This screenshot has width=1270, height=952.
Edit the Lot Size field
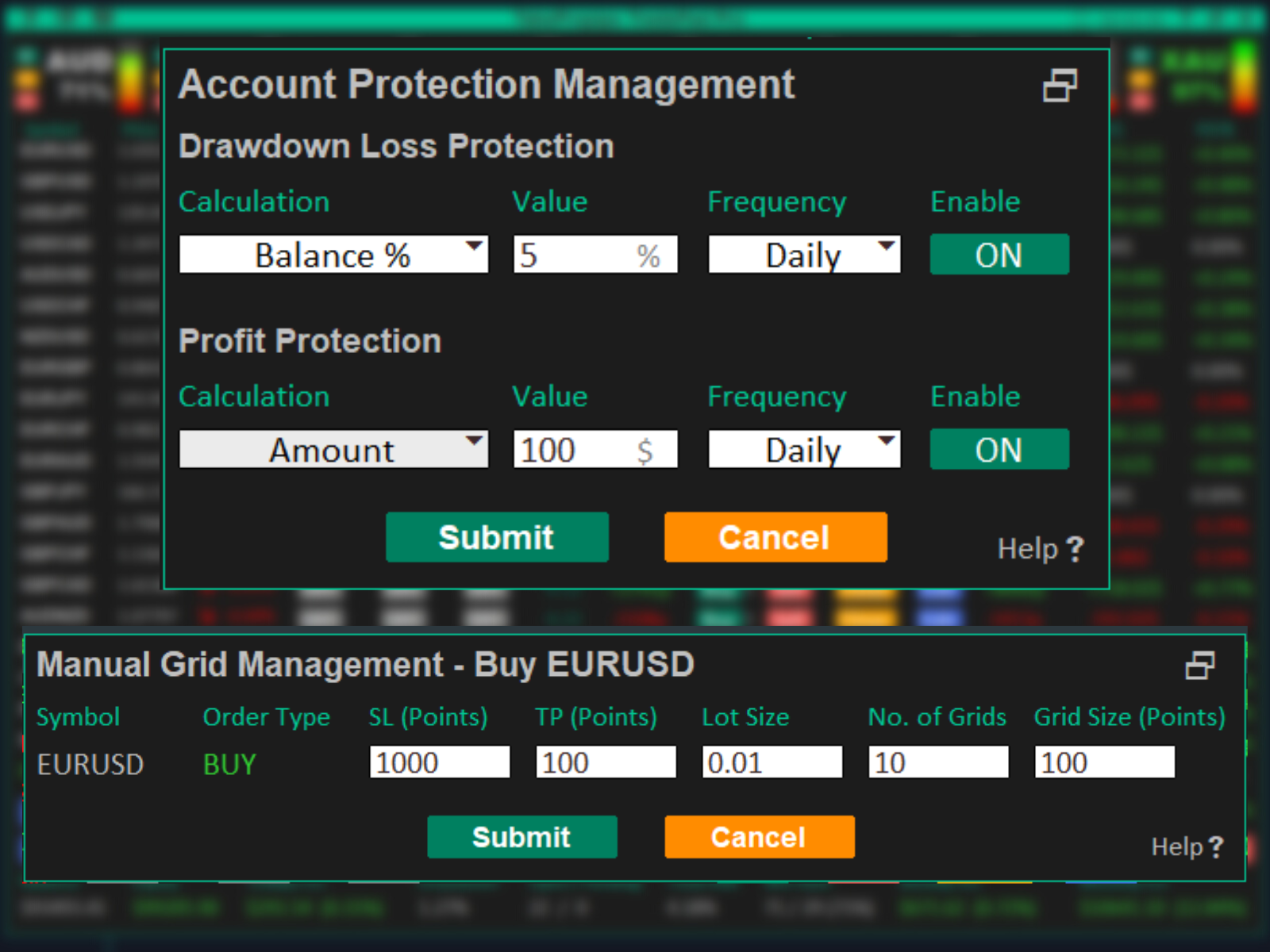(772, 762)
